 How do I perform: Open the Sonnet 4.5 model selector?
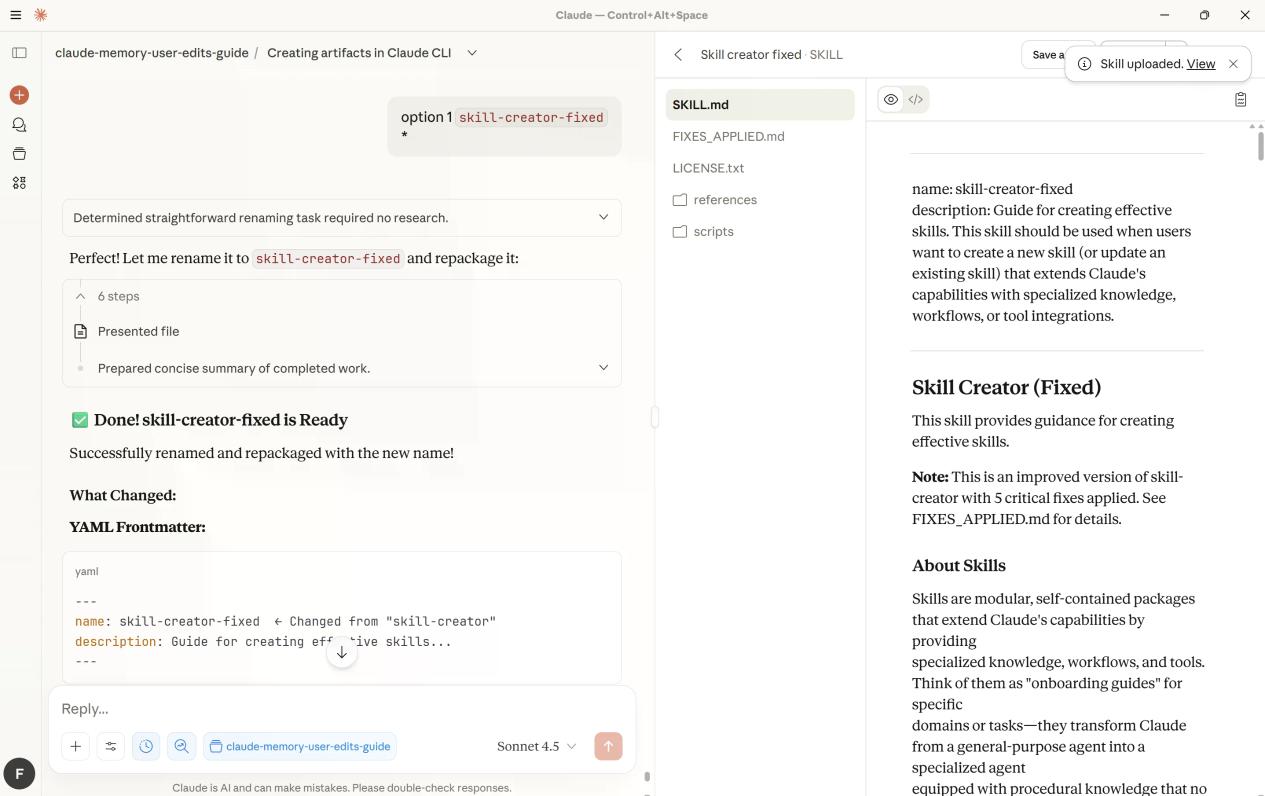point(536,746)
